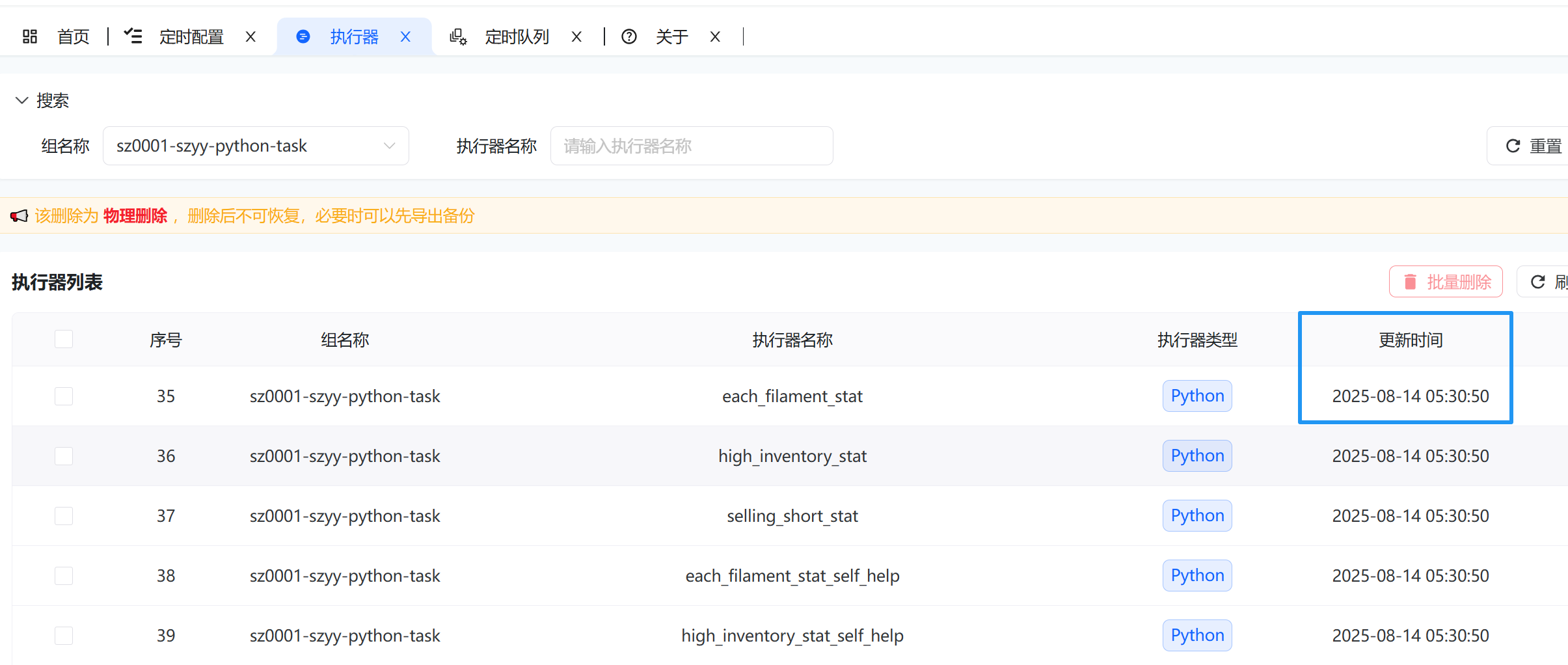This screenshot has width=1568, height=665.
Task: Check the row 39 checkbox
Action: [x=64, y=636]
